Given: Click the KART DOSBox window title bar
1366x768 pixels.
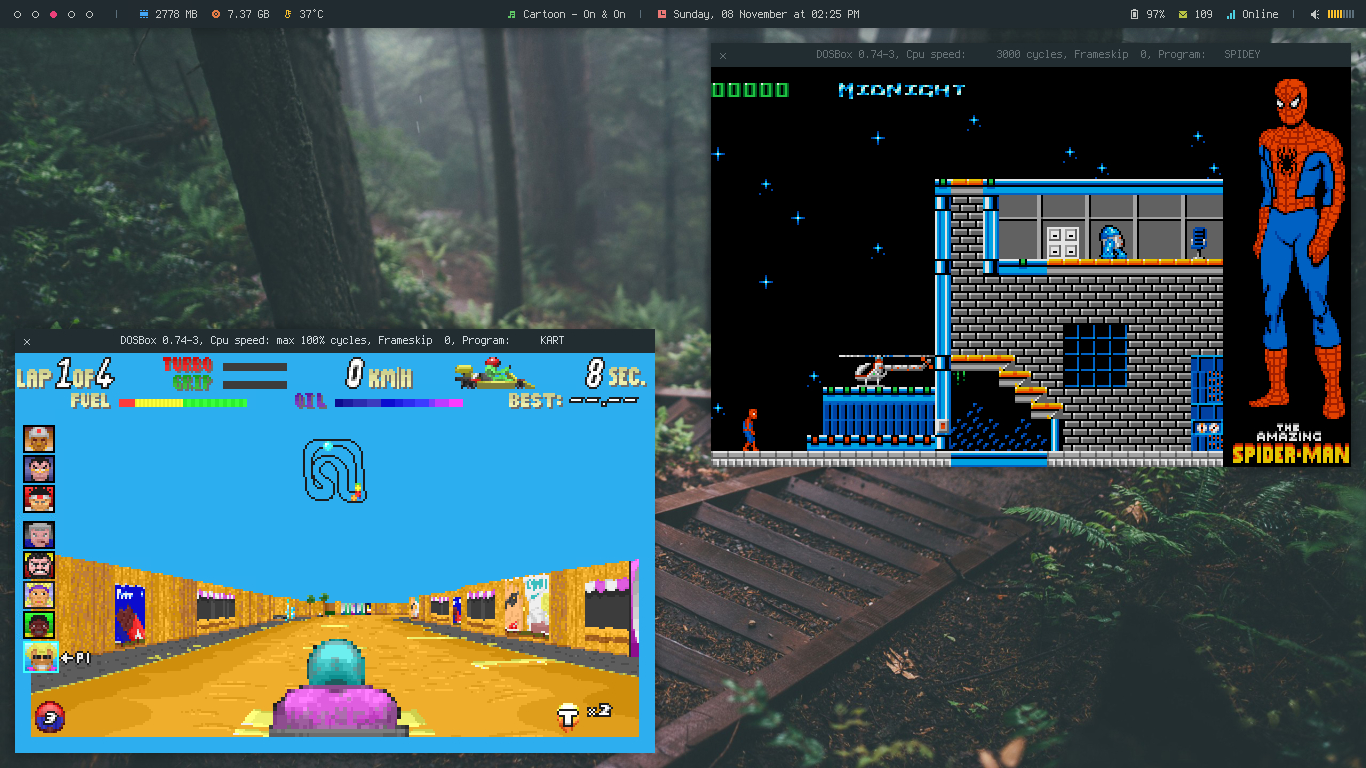Looking at the screenshot, I should [335, 340].
